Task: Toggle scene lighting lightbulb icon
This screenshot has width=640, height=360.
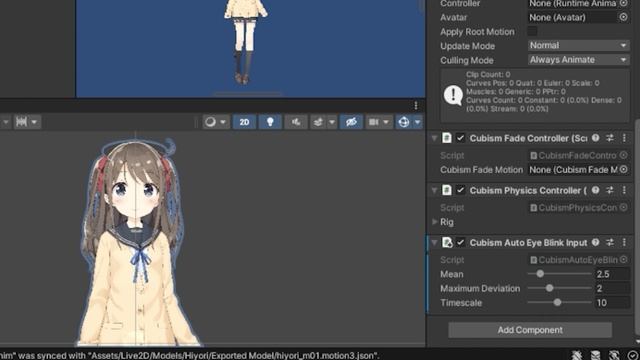Action: (x=270, y=122)
